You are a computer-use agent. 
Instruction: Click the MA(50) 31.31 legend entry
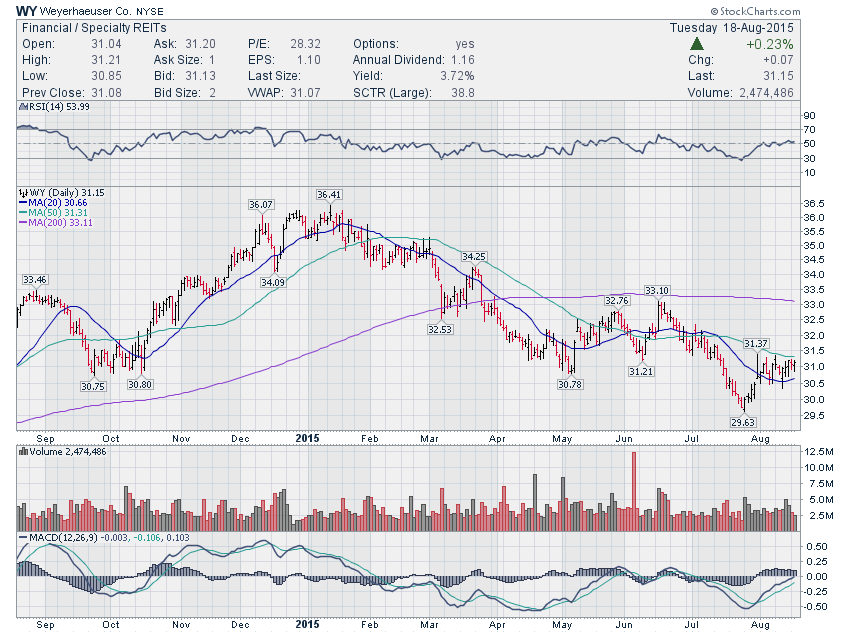tap(53, 212)
